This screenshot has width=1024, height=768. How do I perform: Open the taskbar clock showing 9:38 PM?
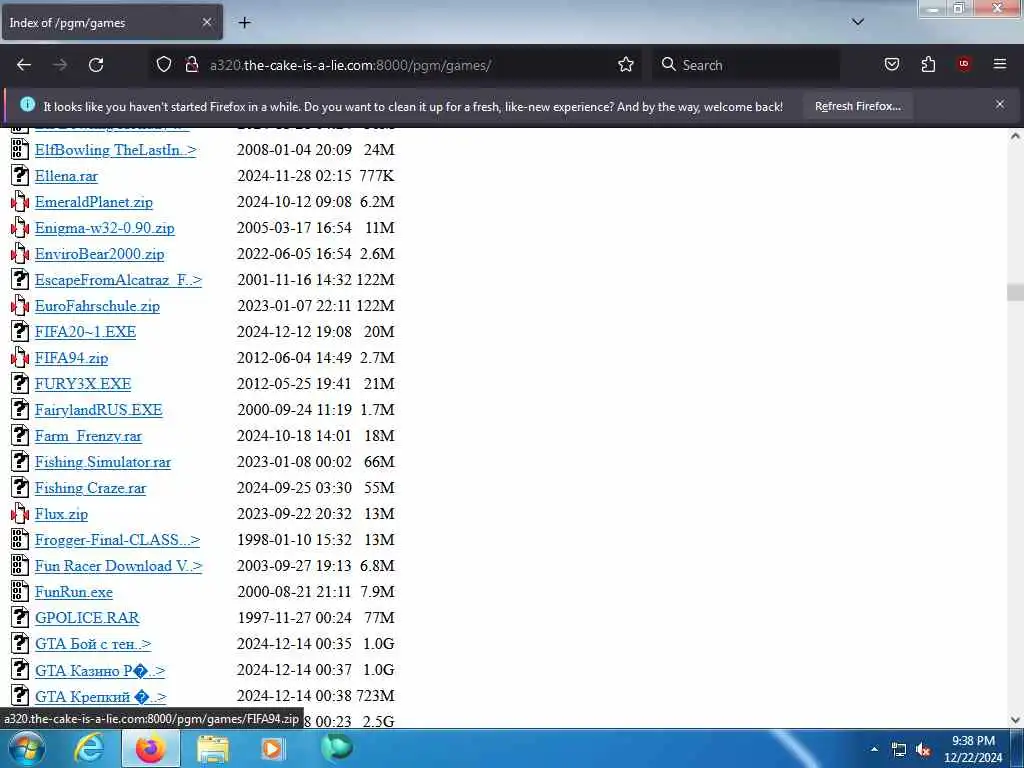click(x=973, y=749)
